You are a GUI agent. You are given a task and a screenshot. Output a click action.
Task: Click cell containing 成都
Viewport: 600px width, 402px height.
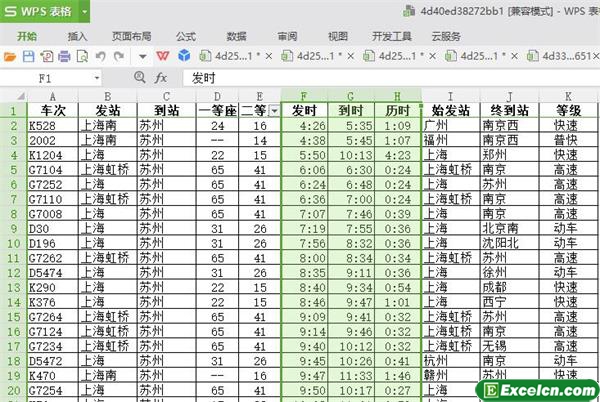[x=509, y=288]
